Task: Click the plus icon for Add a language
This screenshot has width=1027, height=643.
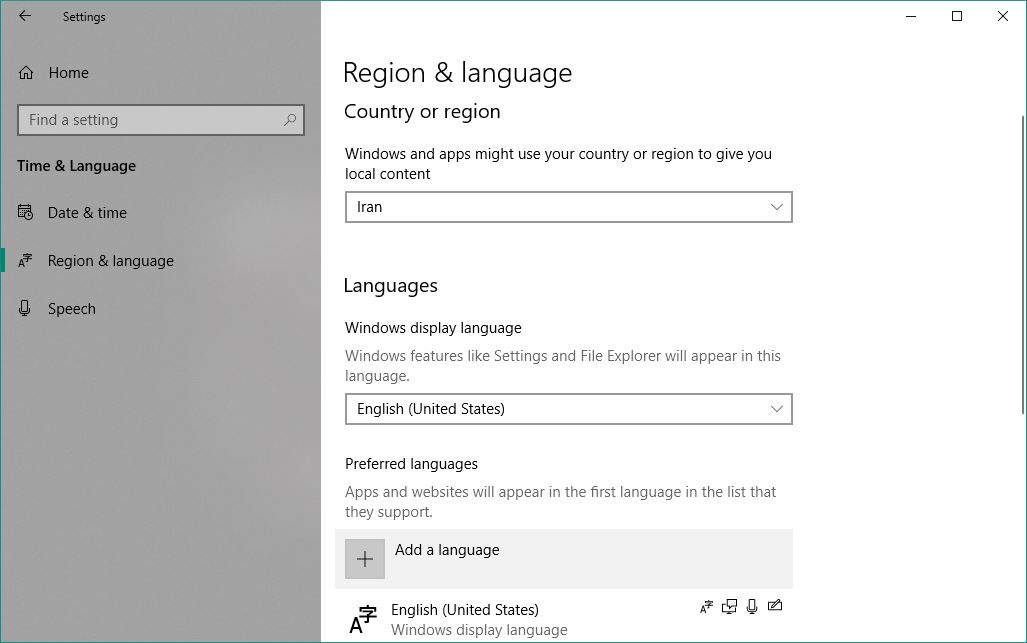Action: click(x=365, y=559)
